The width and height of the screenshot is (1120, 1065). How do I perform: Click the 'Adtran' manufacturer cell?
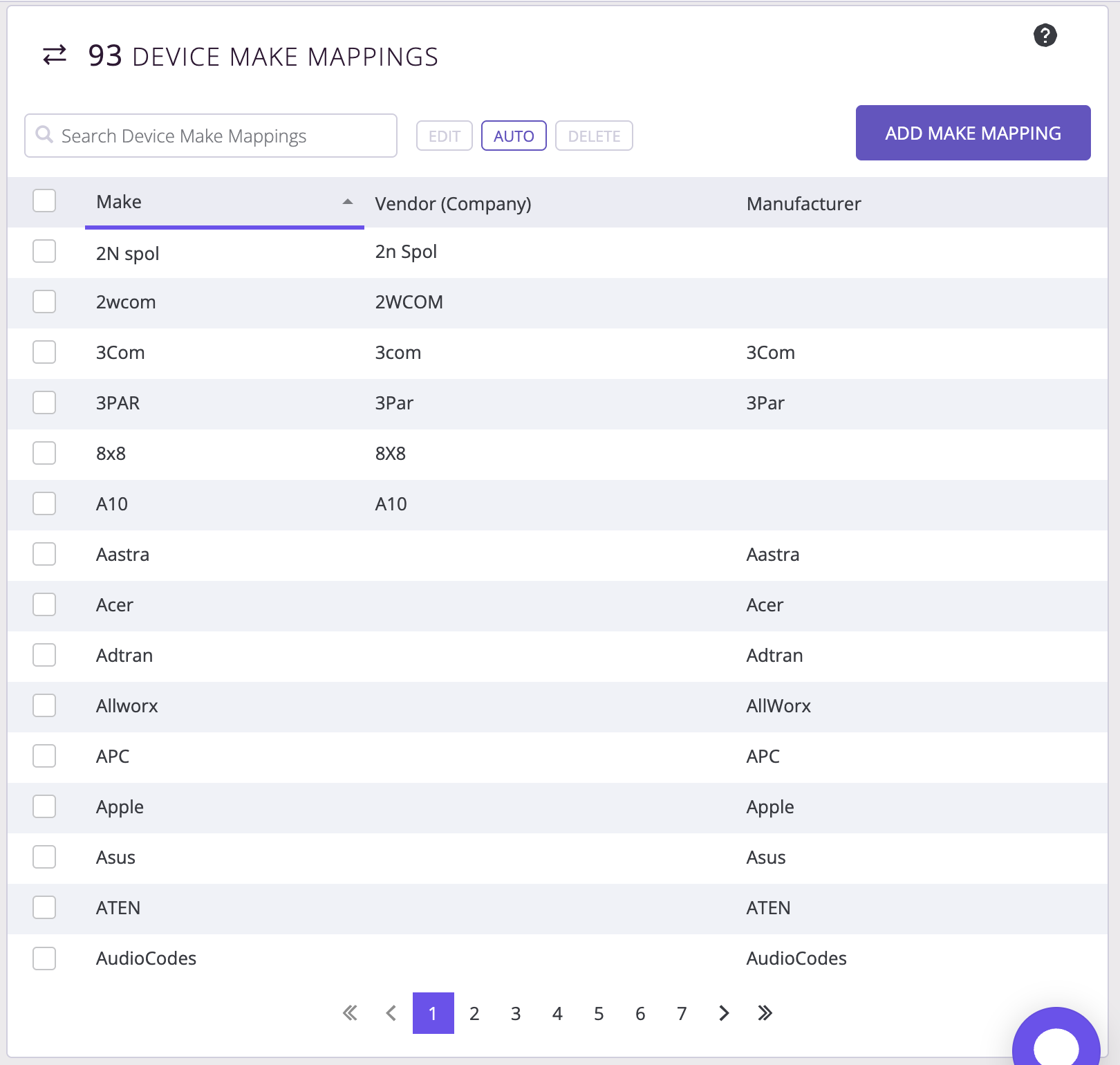click(x=774, y=655)
